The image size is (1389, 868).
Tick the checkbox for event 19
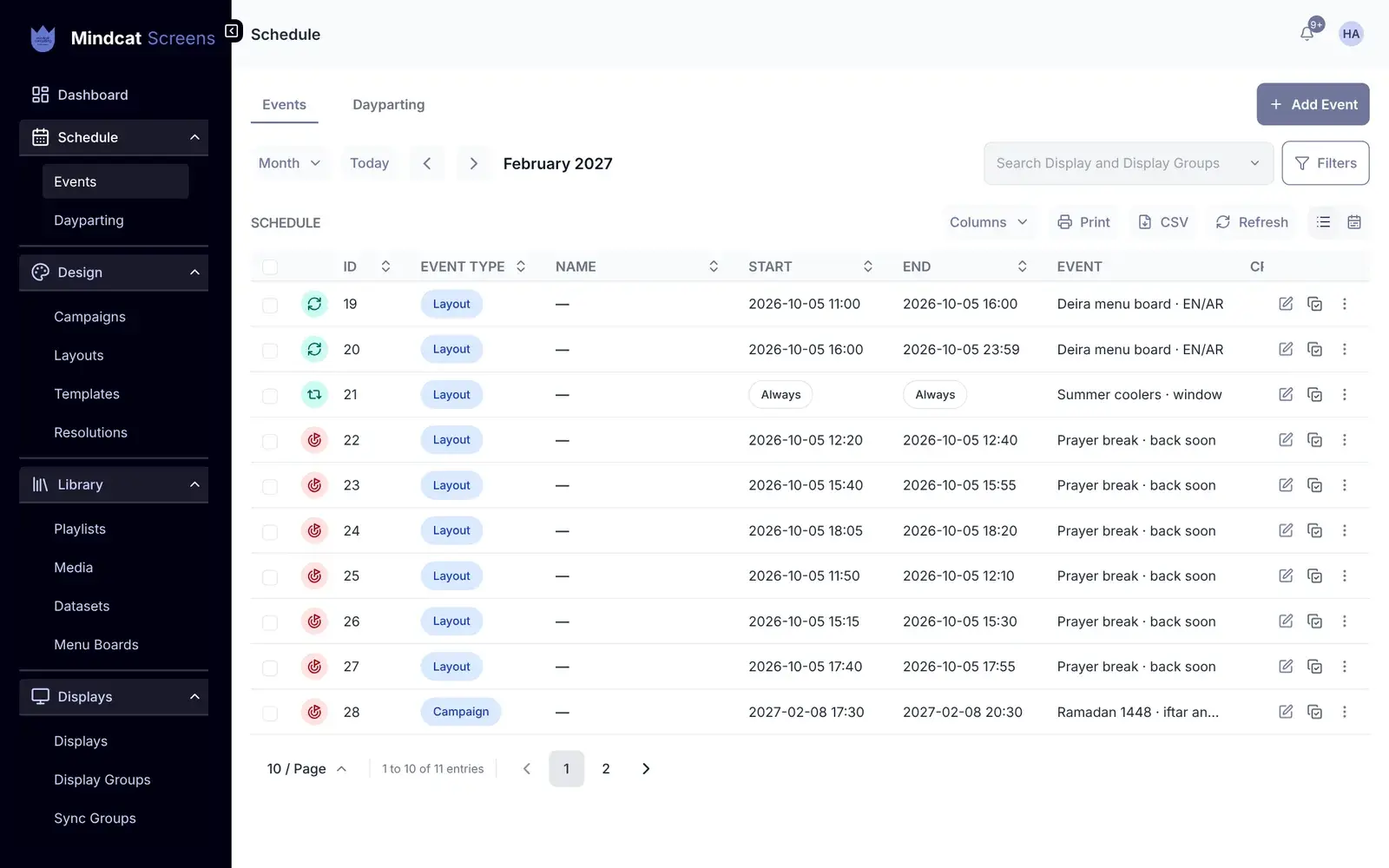tap(270, 305)
